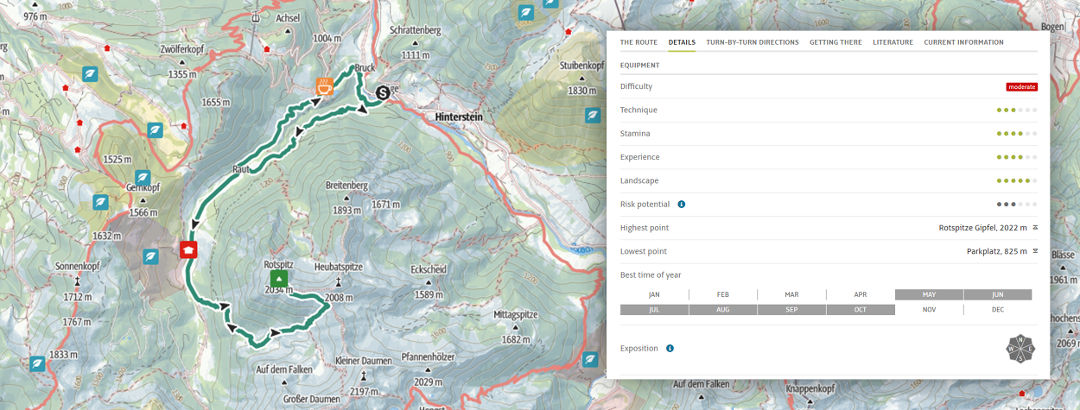The height and width of the screenshot is (410, 1080).
Task: Show info for Risk potential
Action: [x=681, y=204]
